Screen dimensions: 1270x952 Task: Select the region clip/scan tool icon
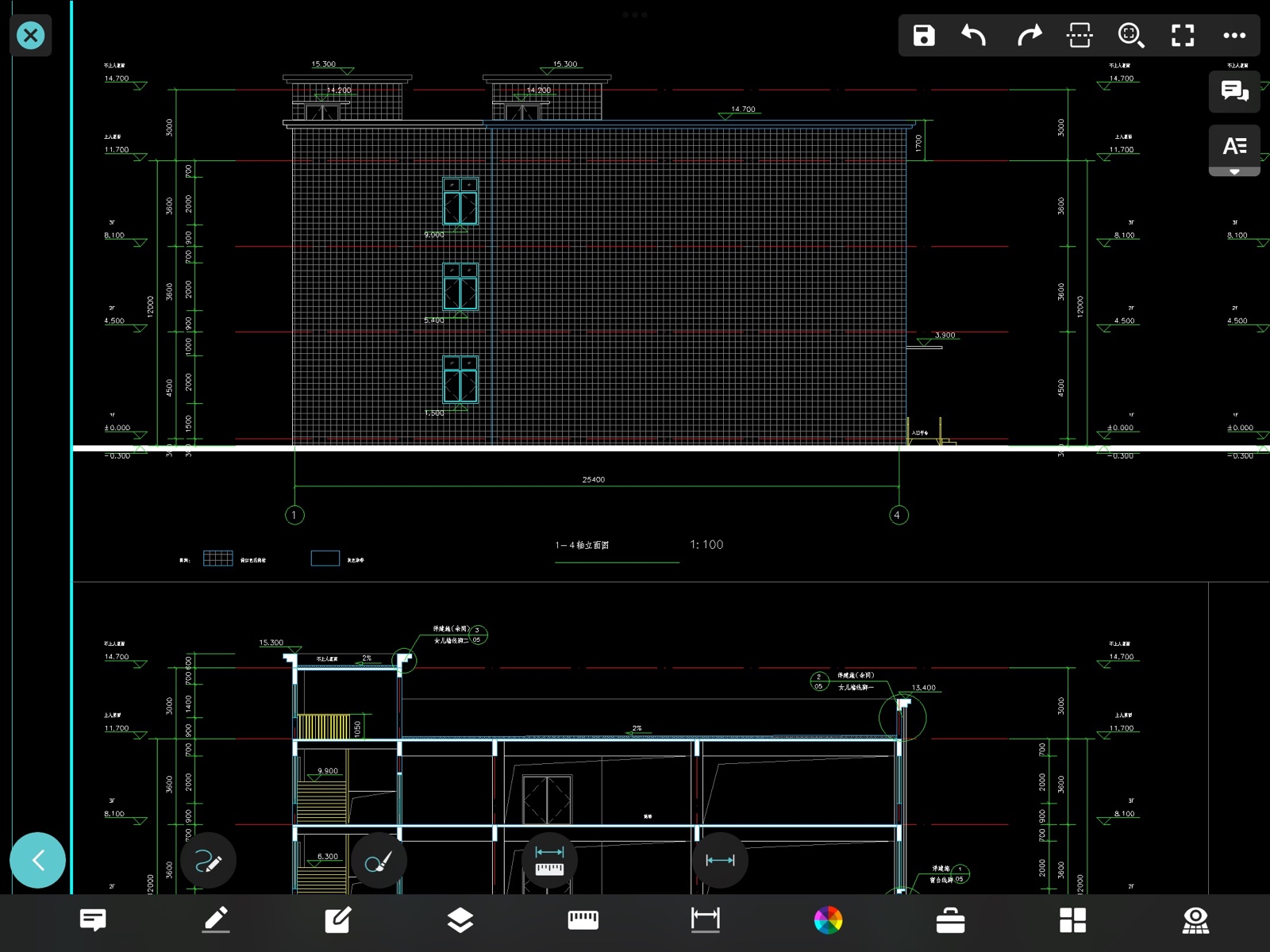(x=1079, y=35)
